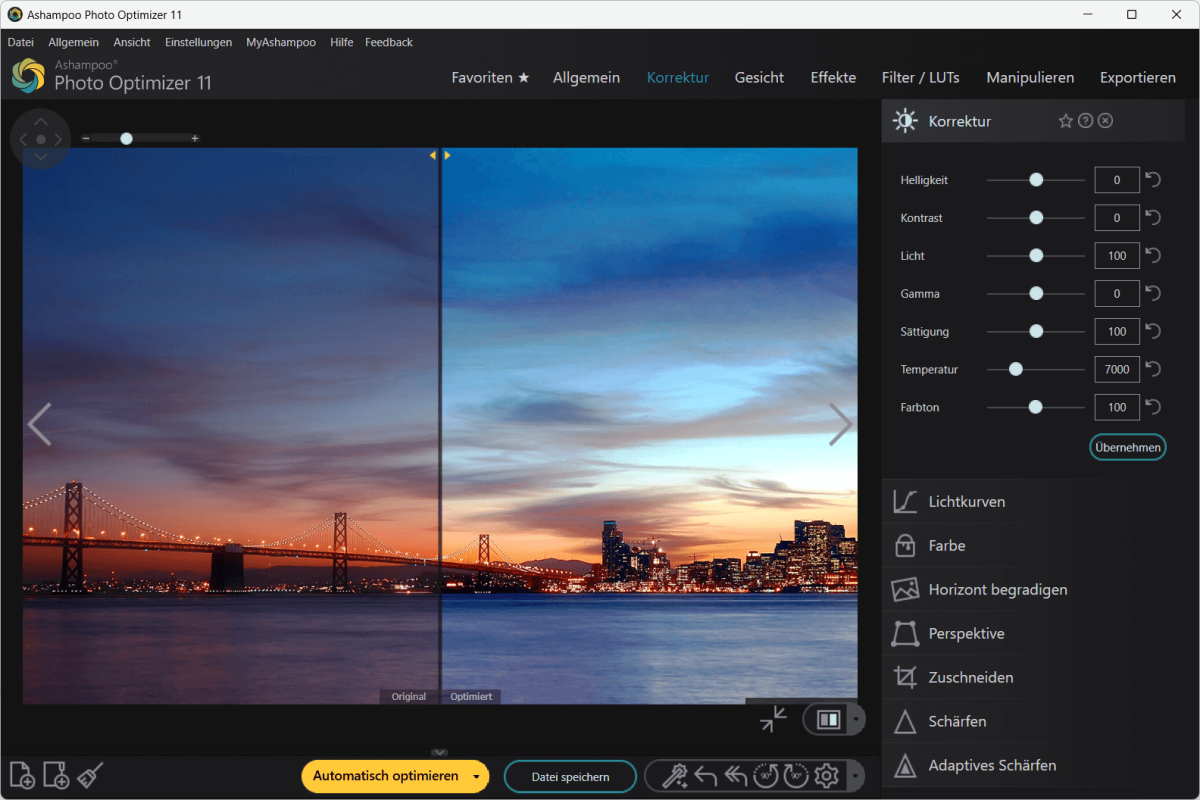The height and width of the screenshot is (800, 1200).
Task: Click the broom cleanup icon
Action: tap(88, 775)
